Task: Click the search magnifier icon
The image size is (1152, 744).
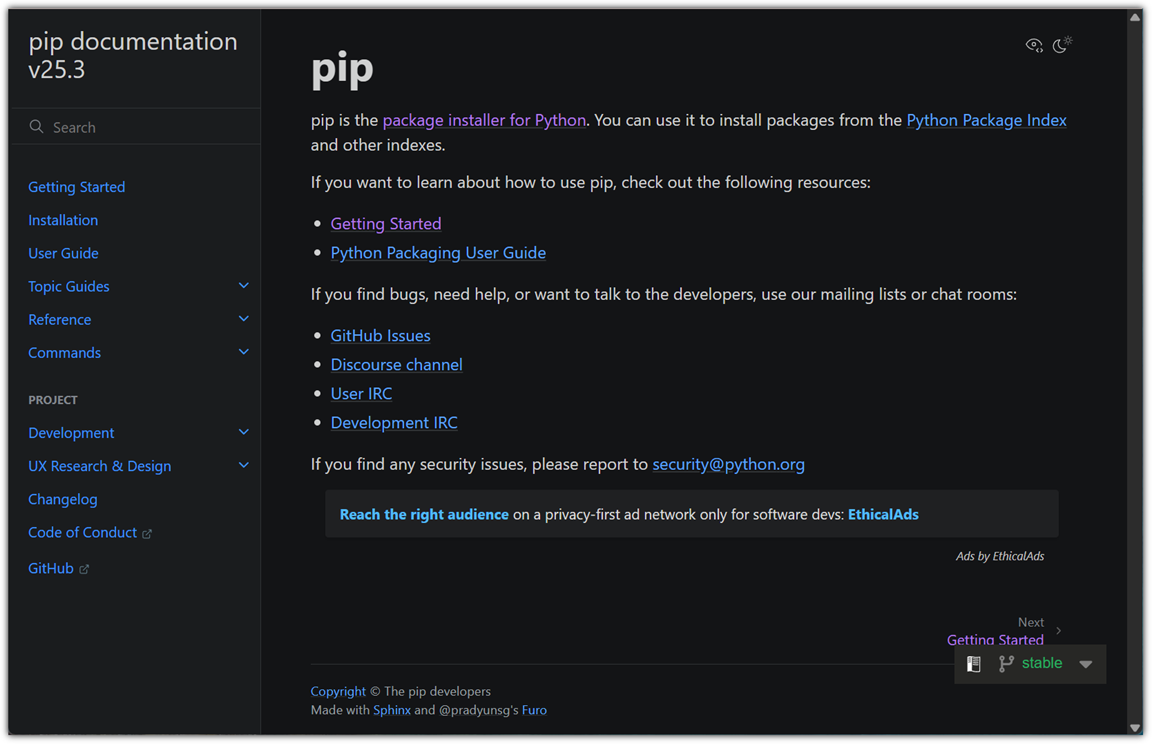Action: (x=36, y=126)
